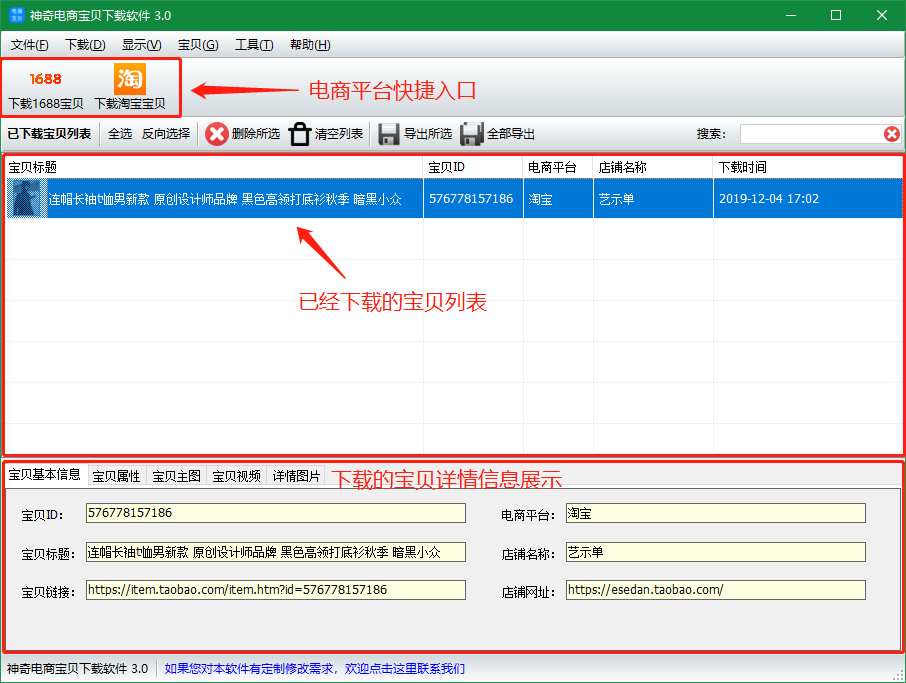Image resolution: width=906 pixels, height=683 pixels.
Task: Switch to the 详情图片 tab
Action: coord(296,476)
